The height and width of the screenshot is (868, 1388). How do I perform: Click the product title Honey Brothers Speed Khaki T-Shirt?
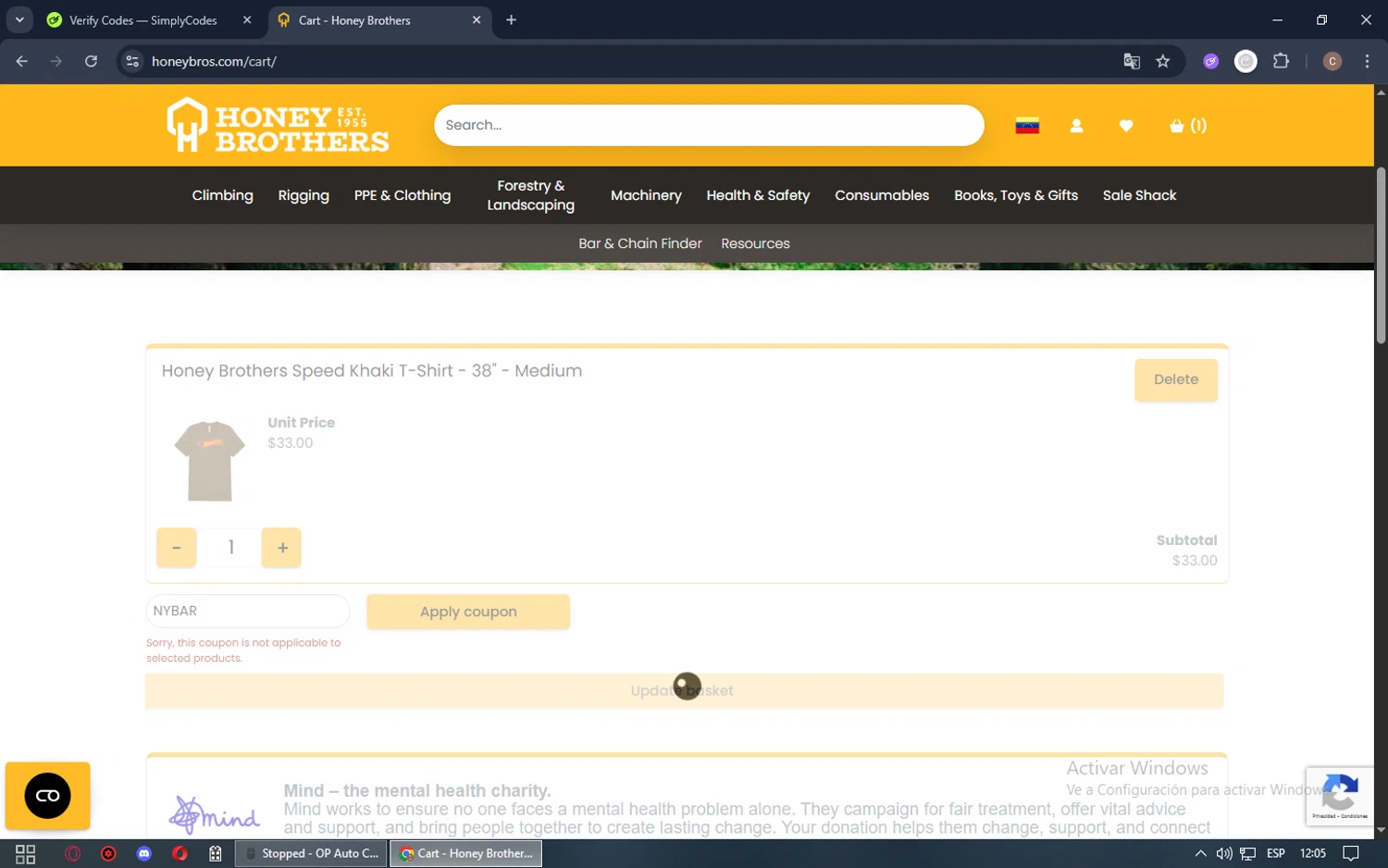click(x=372, y=370)
